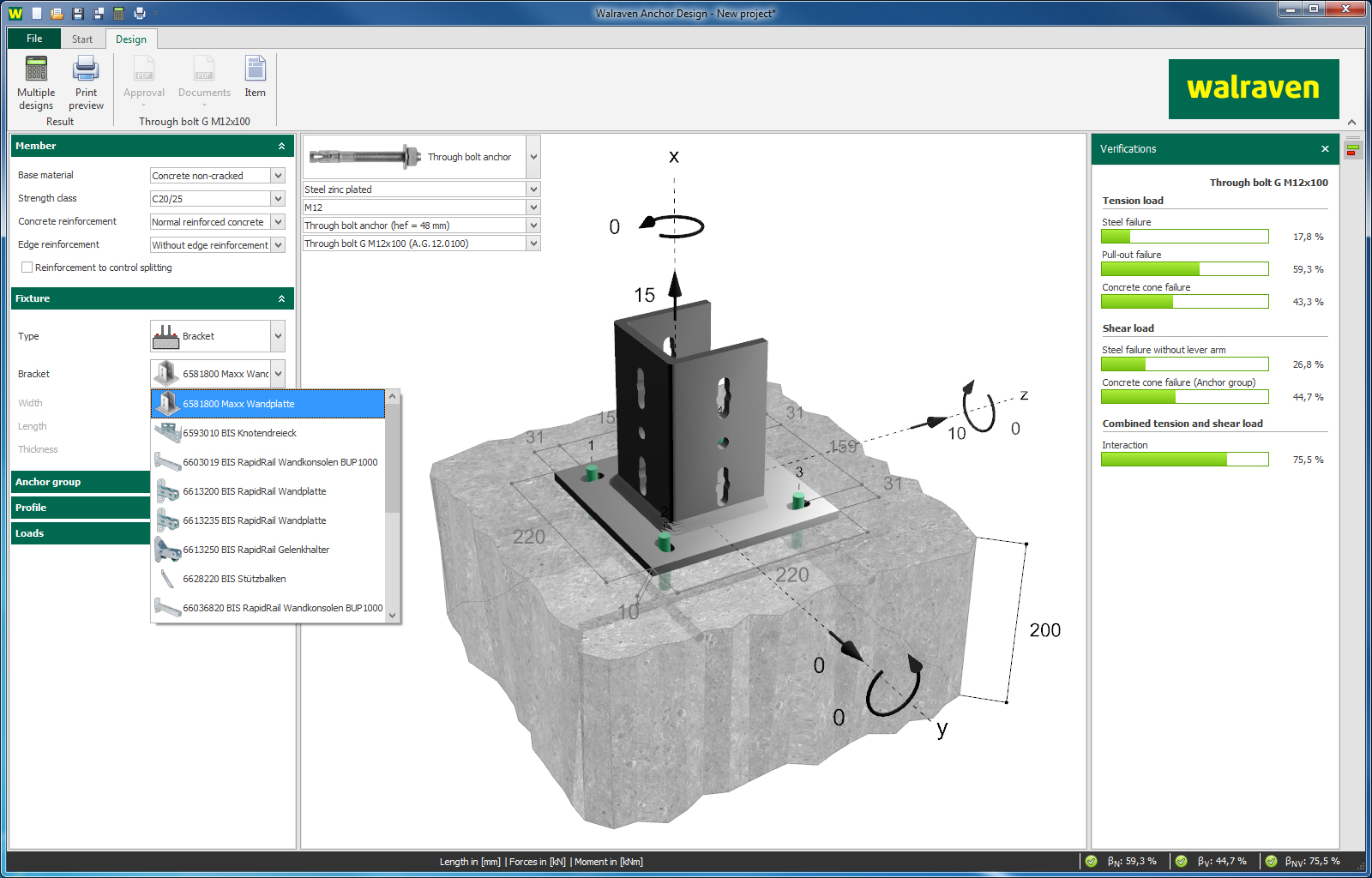Screen dimensions: 1372x878
Task: Open Print preview
Action: [86, 83]
